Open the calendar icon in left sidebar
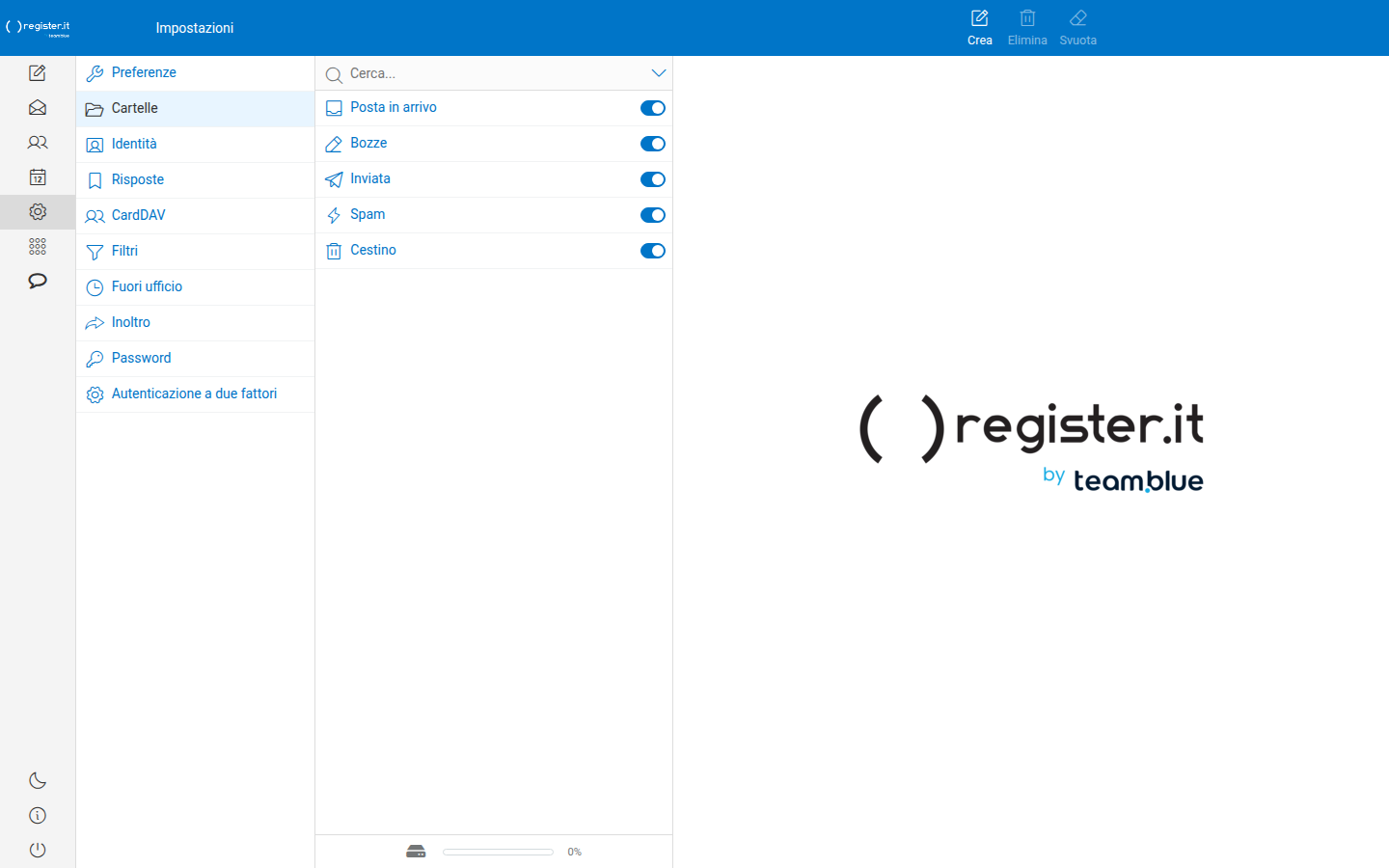1389x868 pixels. pos(38,177)
